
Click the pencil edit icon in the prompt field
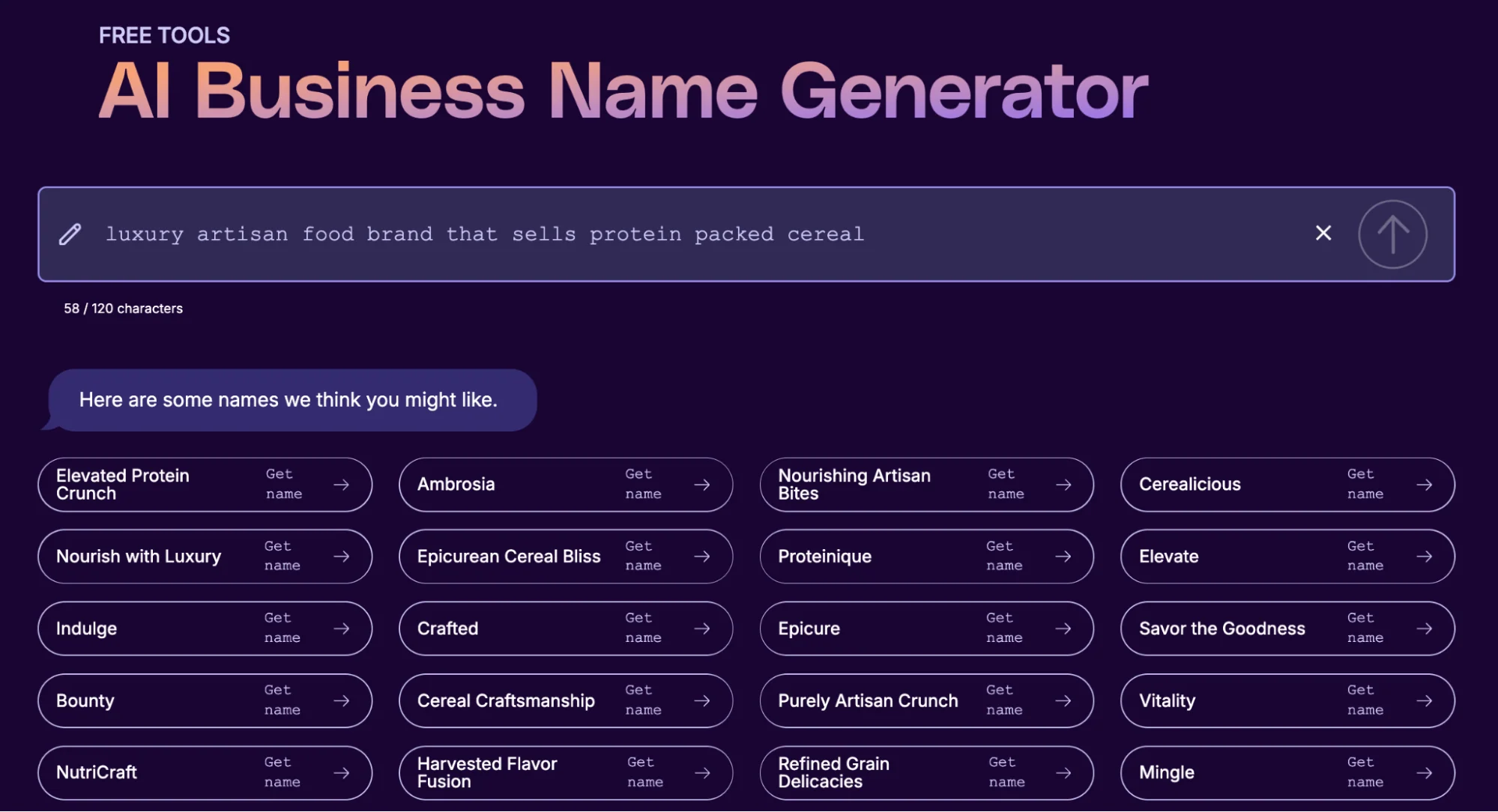[70, 234]
